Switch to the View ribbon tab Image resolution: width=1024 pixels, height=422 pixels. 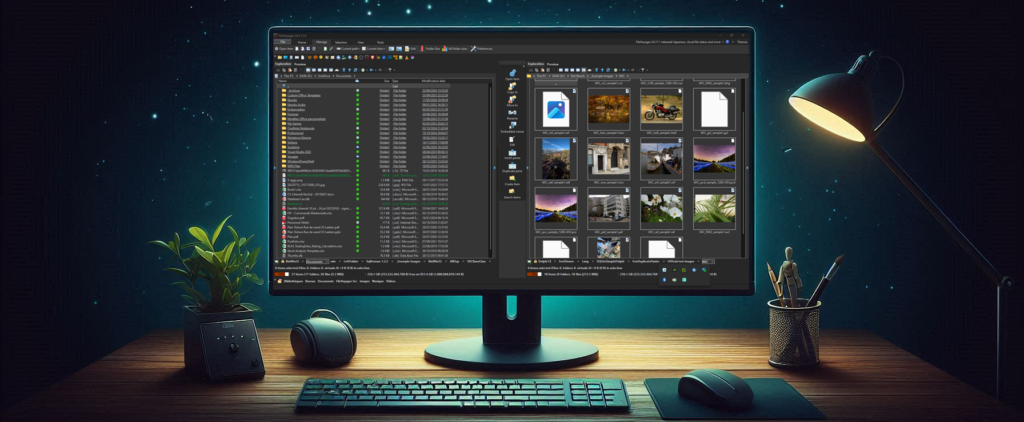tap(360, 42)
